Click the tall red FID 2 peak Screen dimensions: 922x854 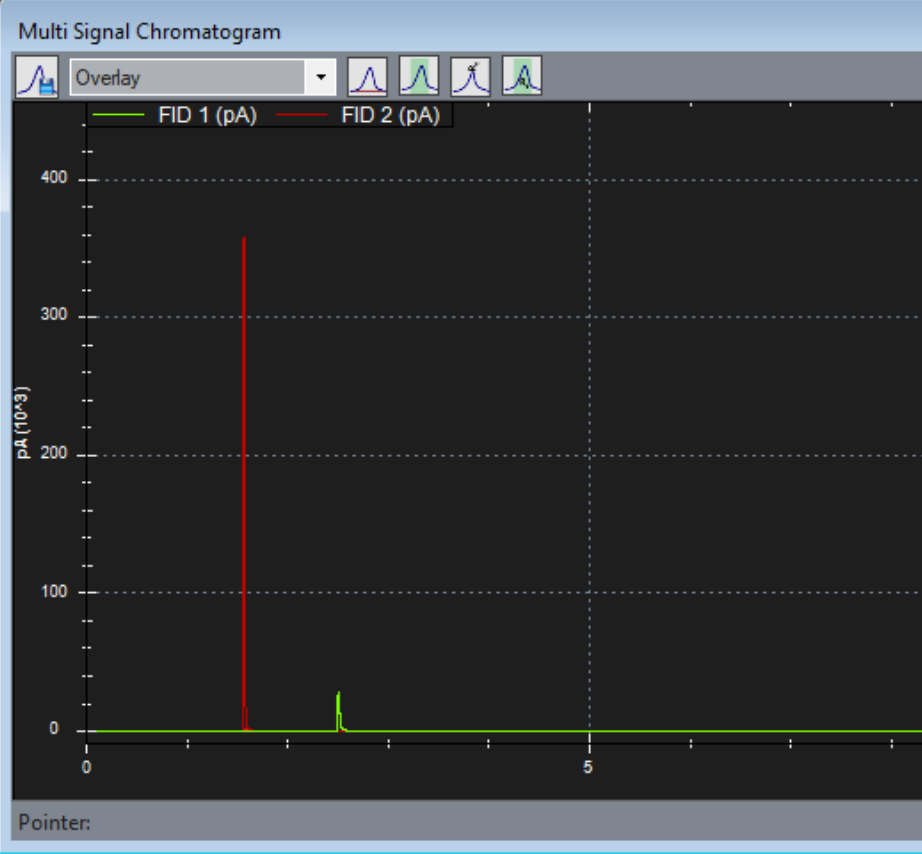pyautogui.click(x=244, y=482)
